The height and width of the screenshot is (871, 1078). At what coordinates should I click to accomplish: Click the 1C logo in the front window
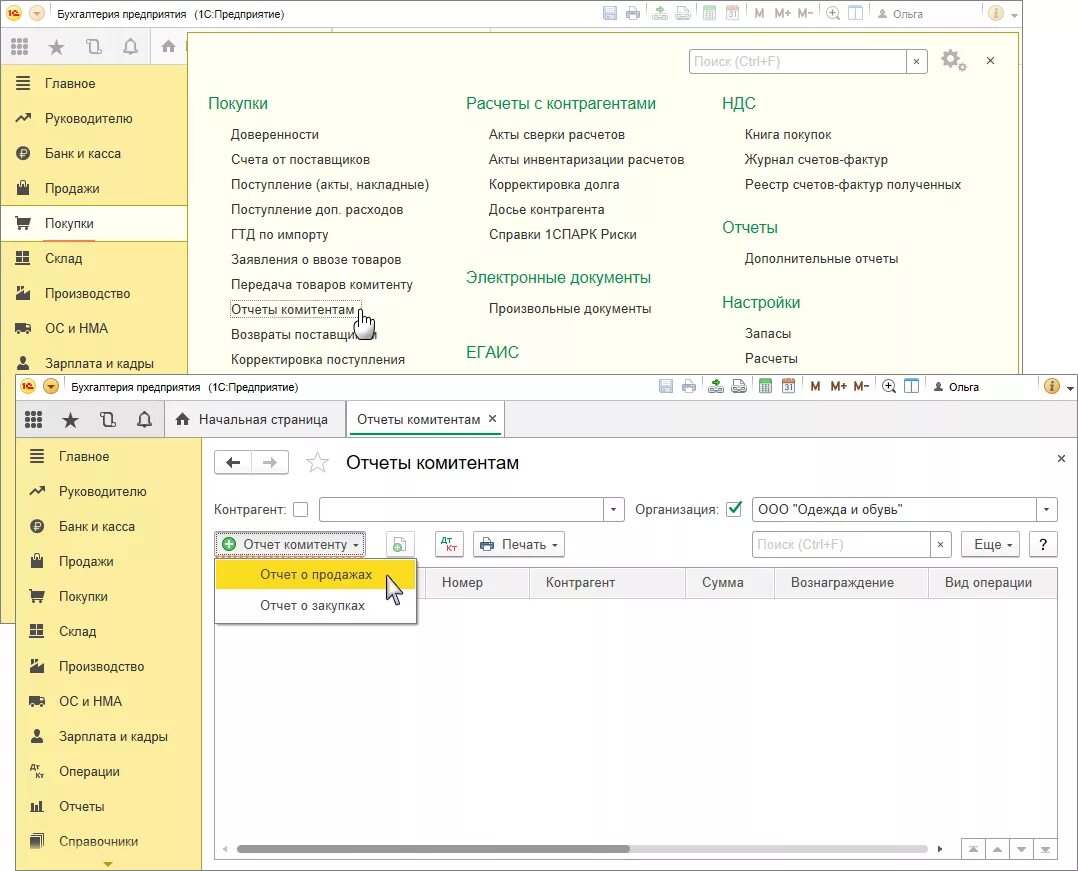[x=28, y=386]
